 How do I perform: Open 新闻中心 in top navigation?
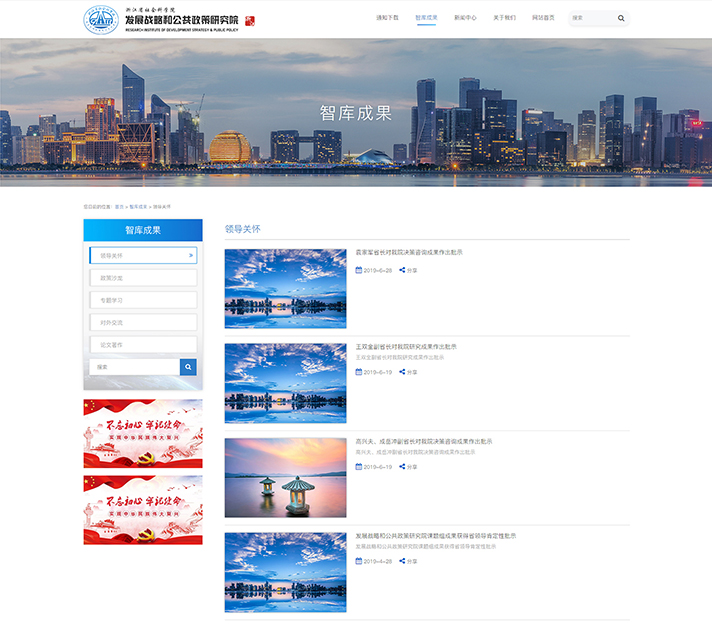tap(465, 18)
